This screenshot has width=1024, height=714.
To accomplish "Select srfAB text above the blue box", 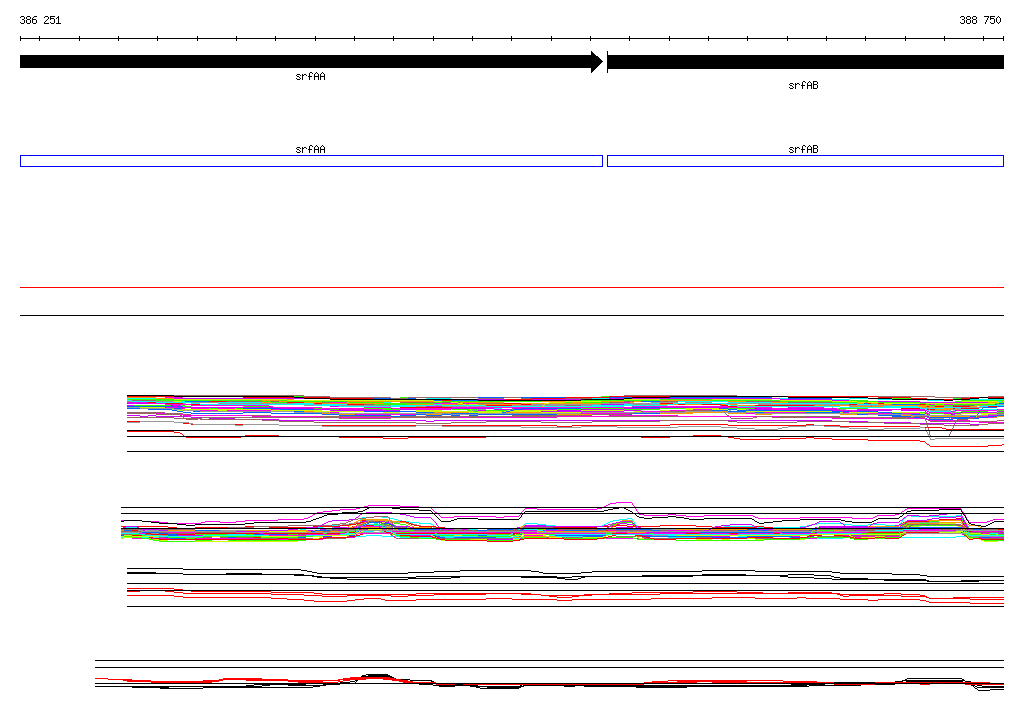I will click(803, 150).
